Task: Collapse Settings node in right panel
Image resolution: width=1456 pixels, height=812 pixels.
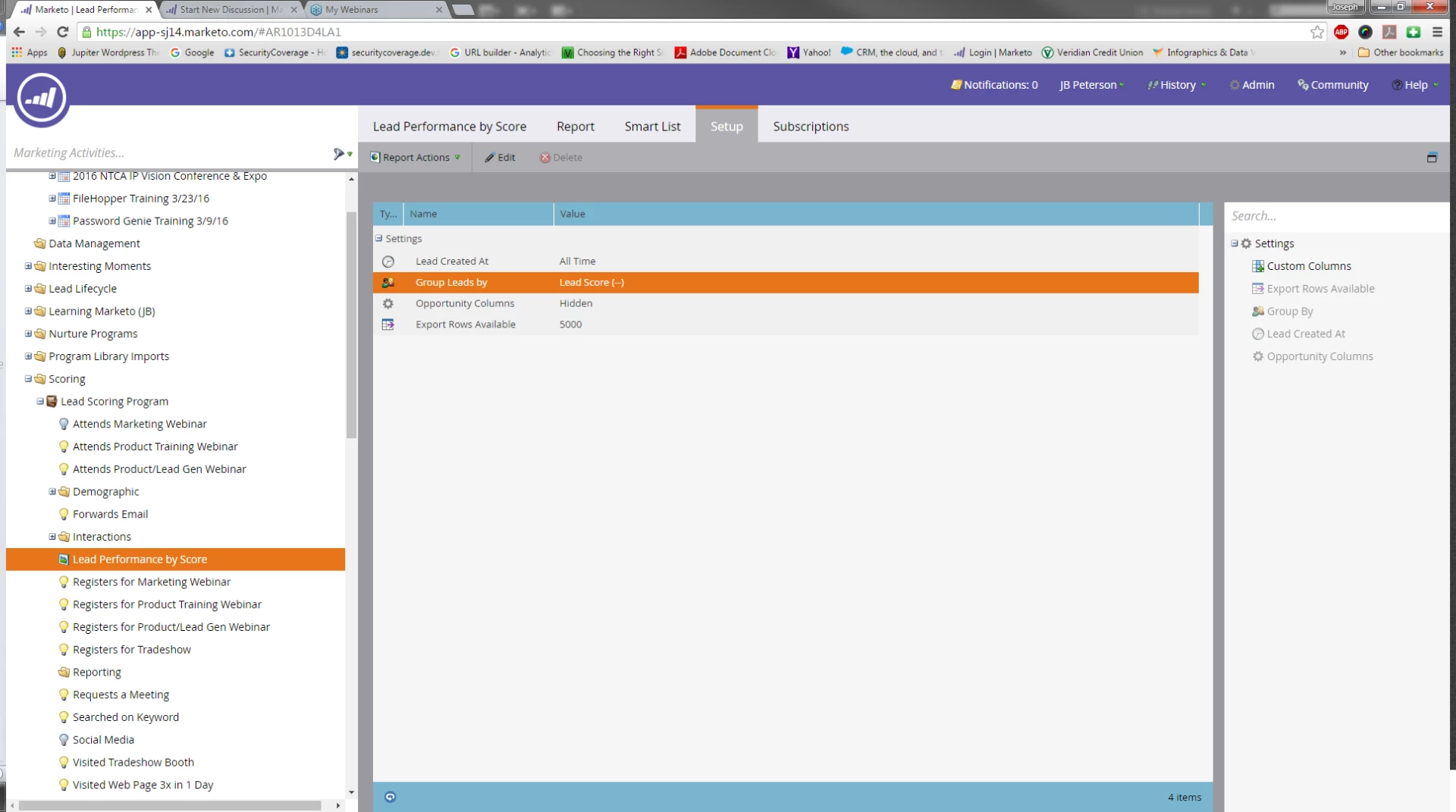Action: (x=1235, y=243)
